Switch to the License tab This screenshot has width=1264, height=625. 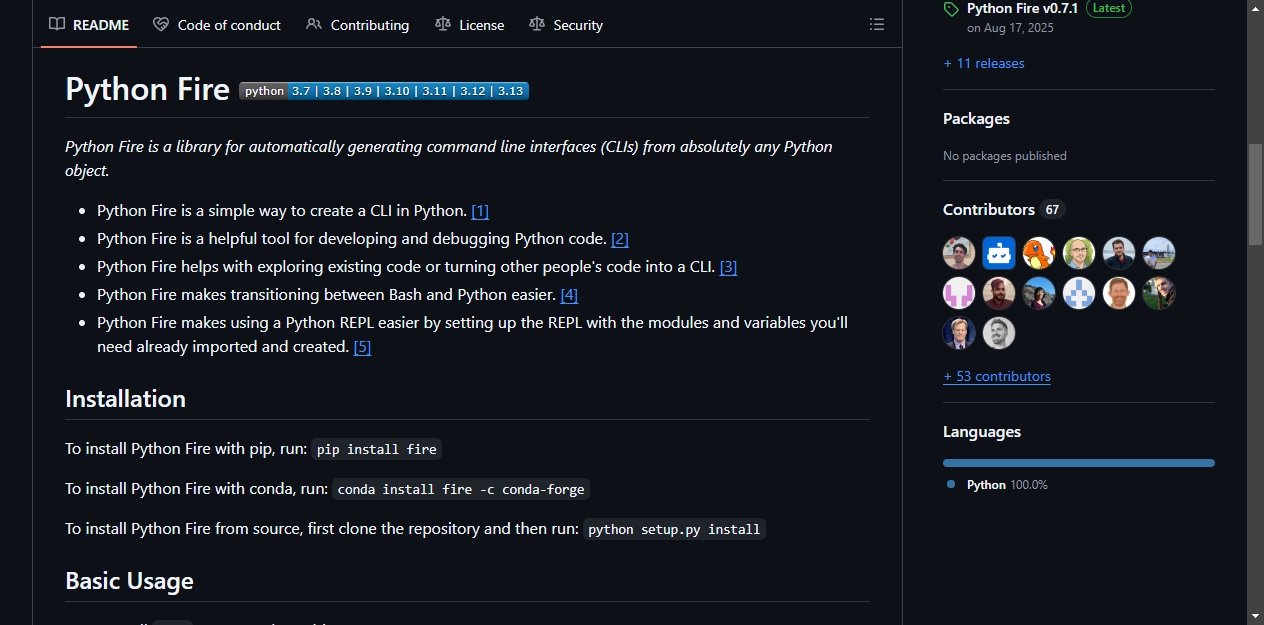pyautogui.click(x=470, y=24)
